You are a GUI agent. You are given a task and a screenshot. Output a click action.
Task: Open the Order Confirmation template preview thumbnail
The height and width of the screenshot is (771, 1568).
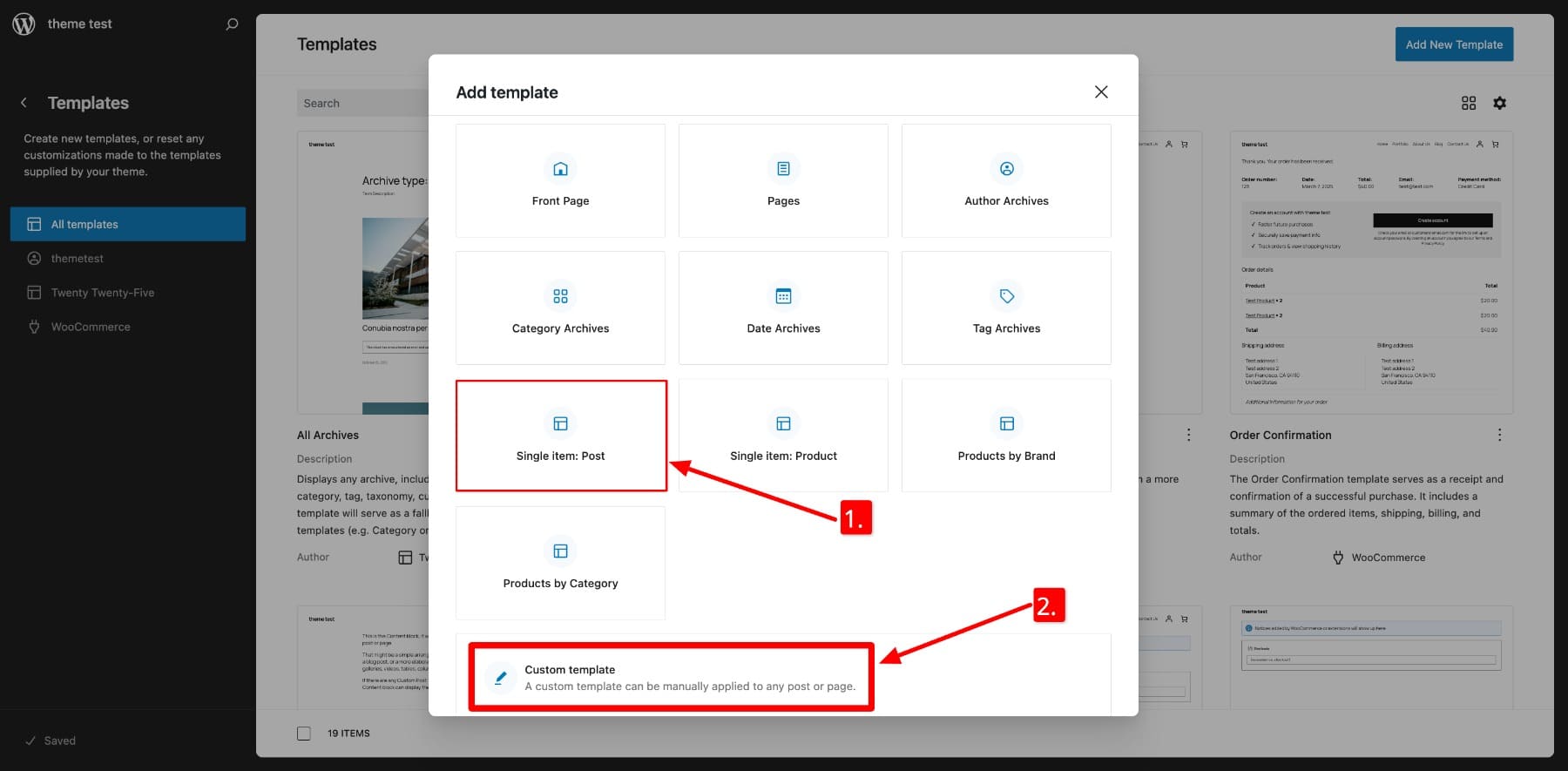1371,273
